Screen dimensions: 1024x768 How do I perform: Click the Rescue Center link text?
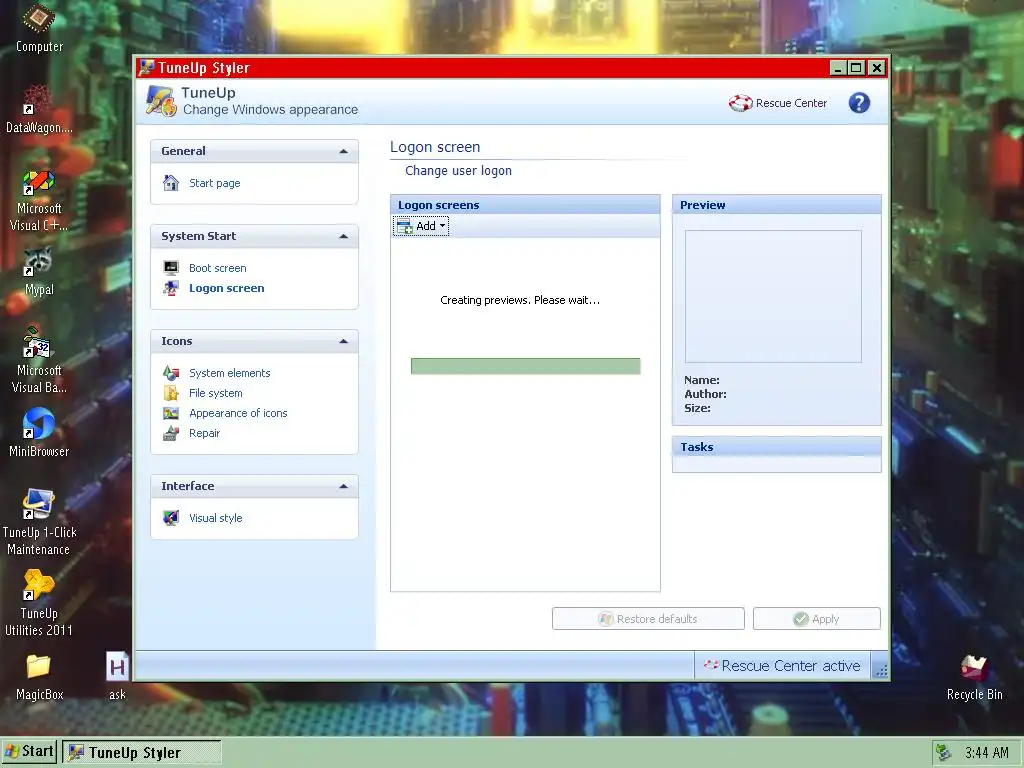pyautogui.click(x=792, y=103)
